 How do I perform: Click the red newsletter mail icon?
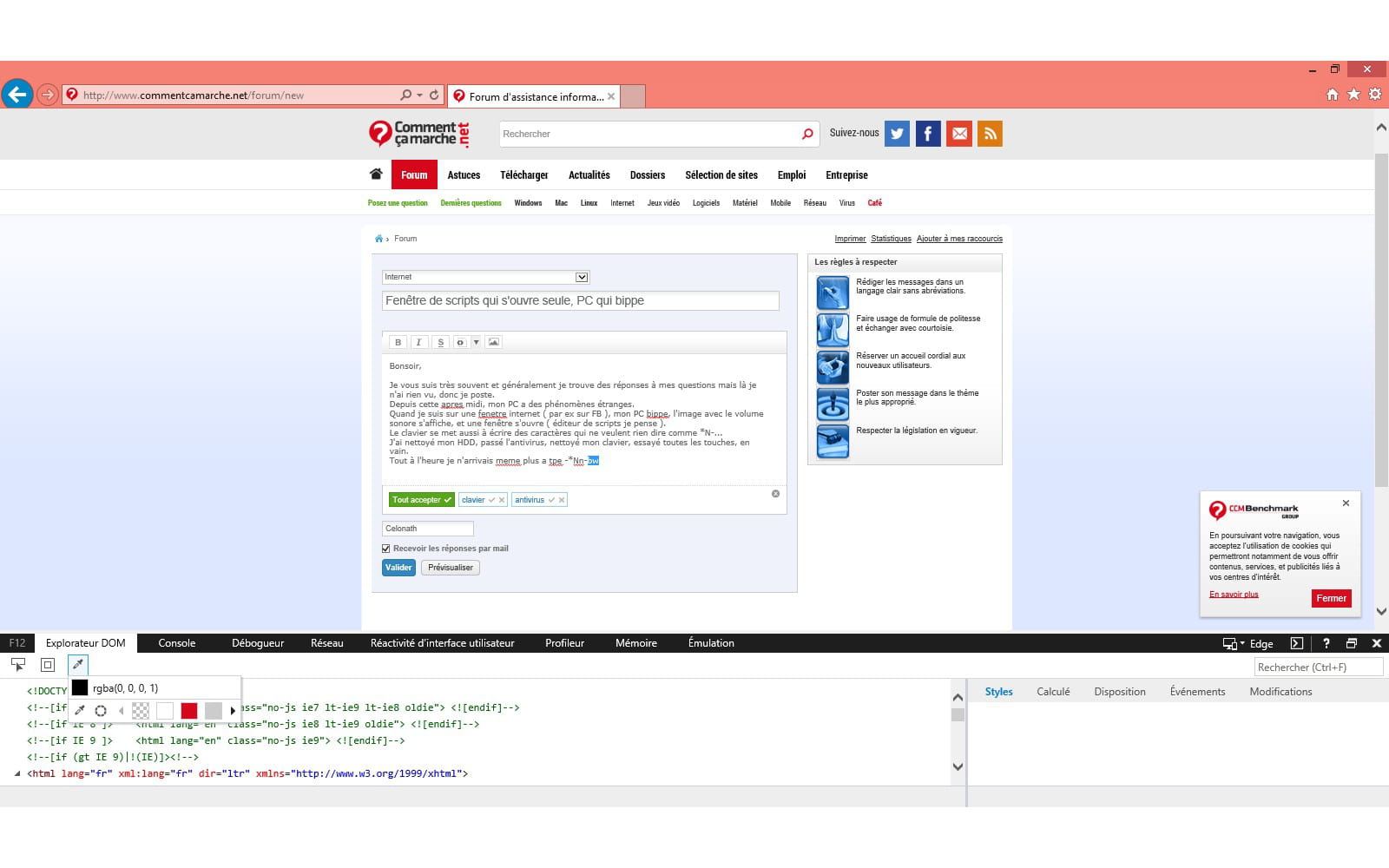(959, 134)
